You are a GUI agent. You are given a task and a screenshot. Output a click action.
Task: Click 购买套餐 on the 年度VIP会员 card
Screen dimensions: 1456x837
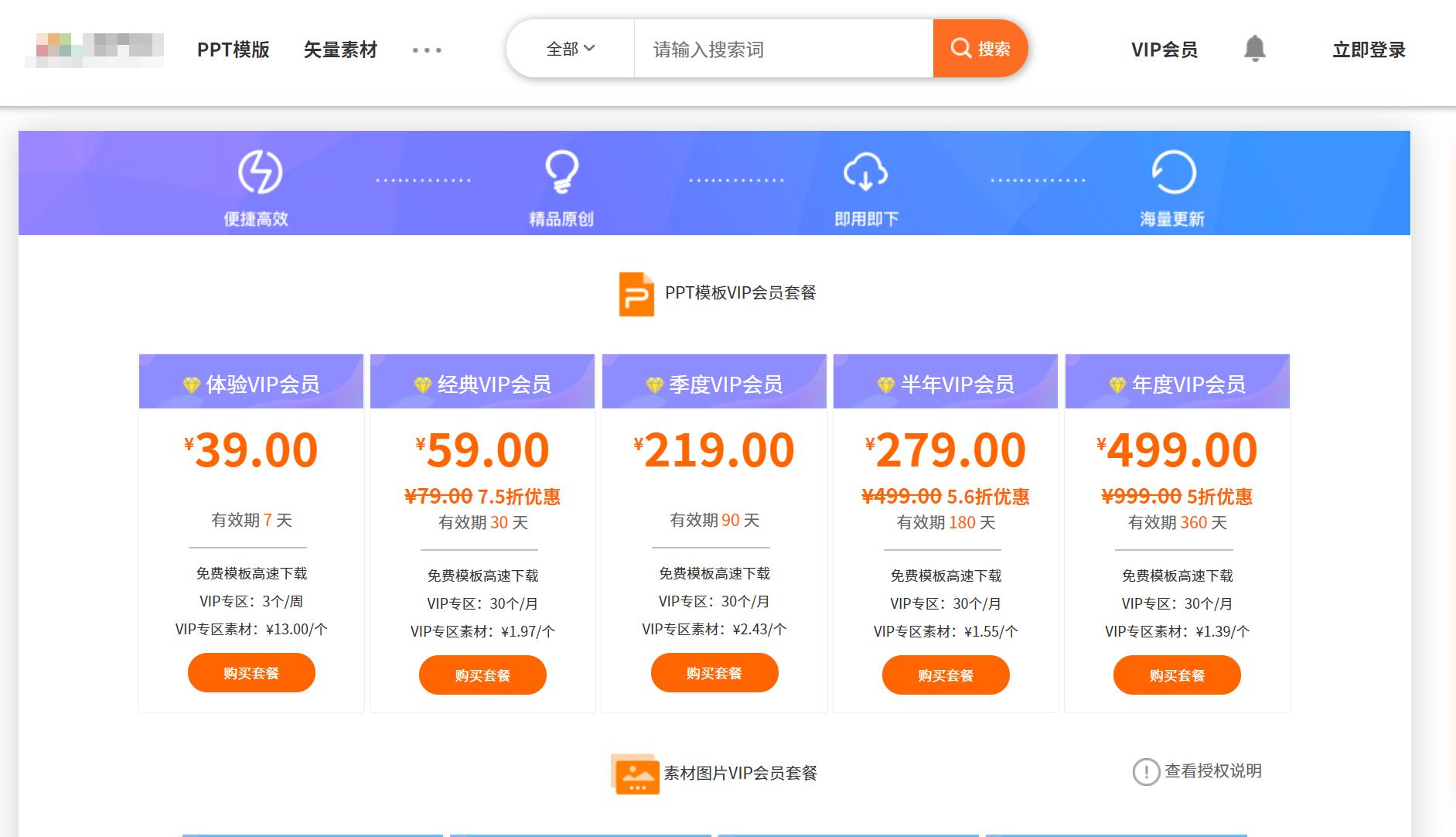pos(1176,675)
